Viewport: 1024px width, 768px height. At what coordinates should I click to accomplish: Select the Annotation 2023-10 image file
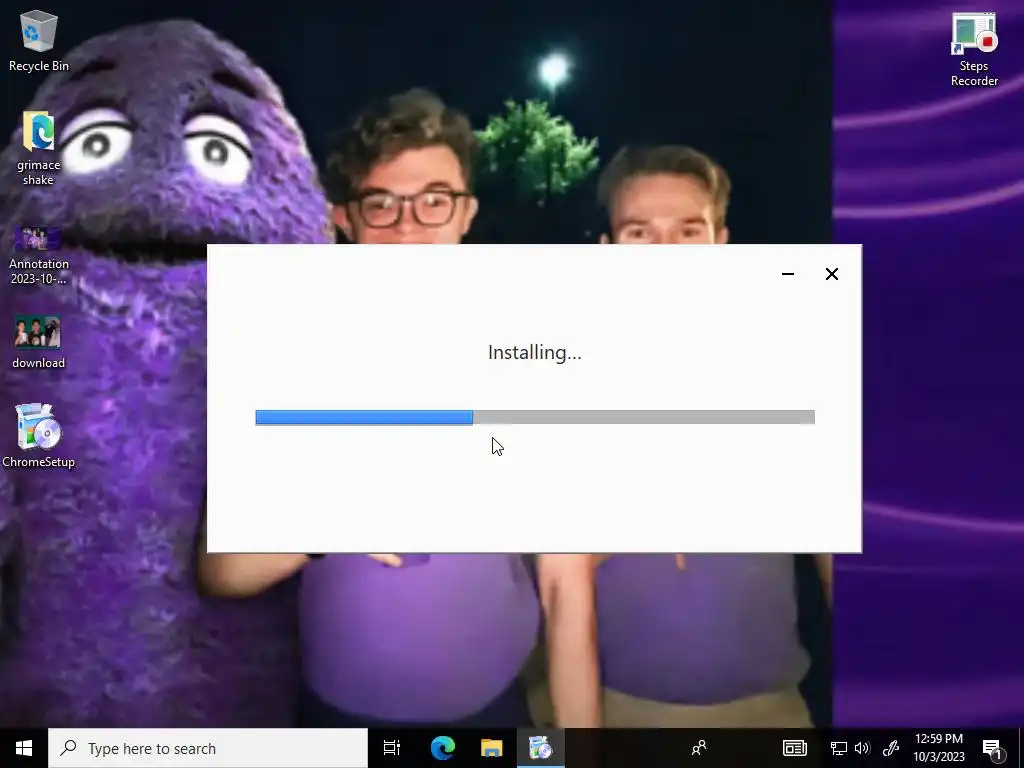[39, 255]
